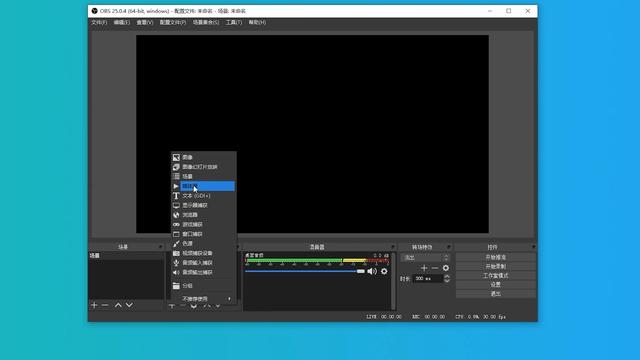Expand Deprecated (不推荐使用) submenu

tap(203, 299)
